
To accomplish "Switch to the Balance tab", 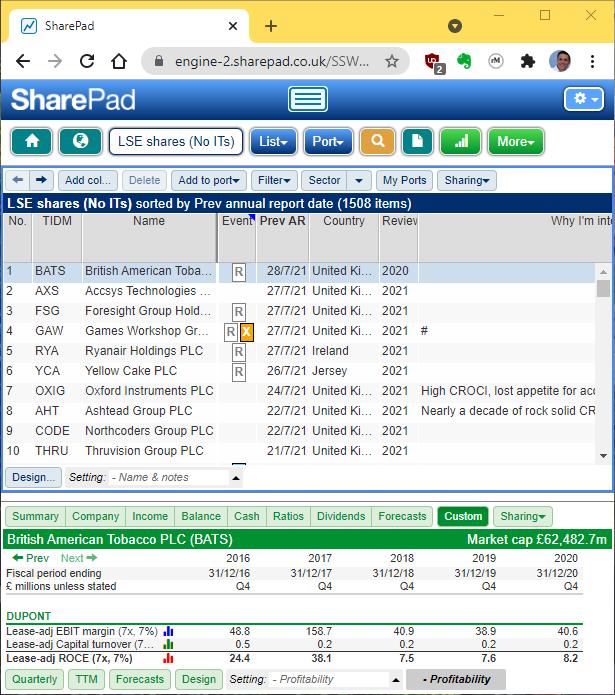I will [x=201, y=516].
